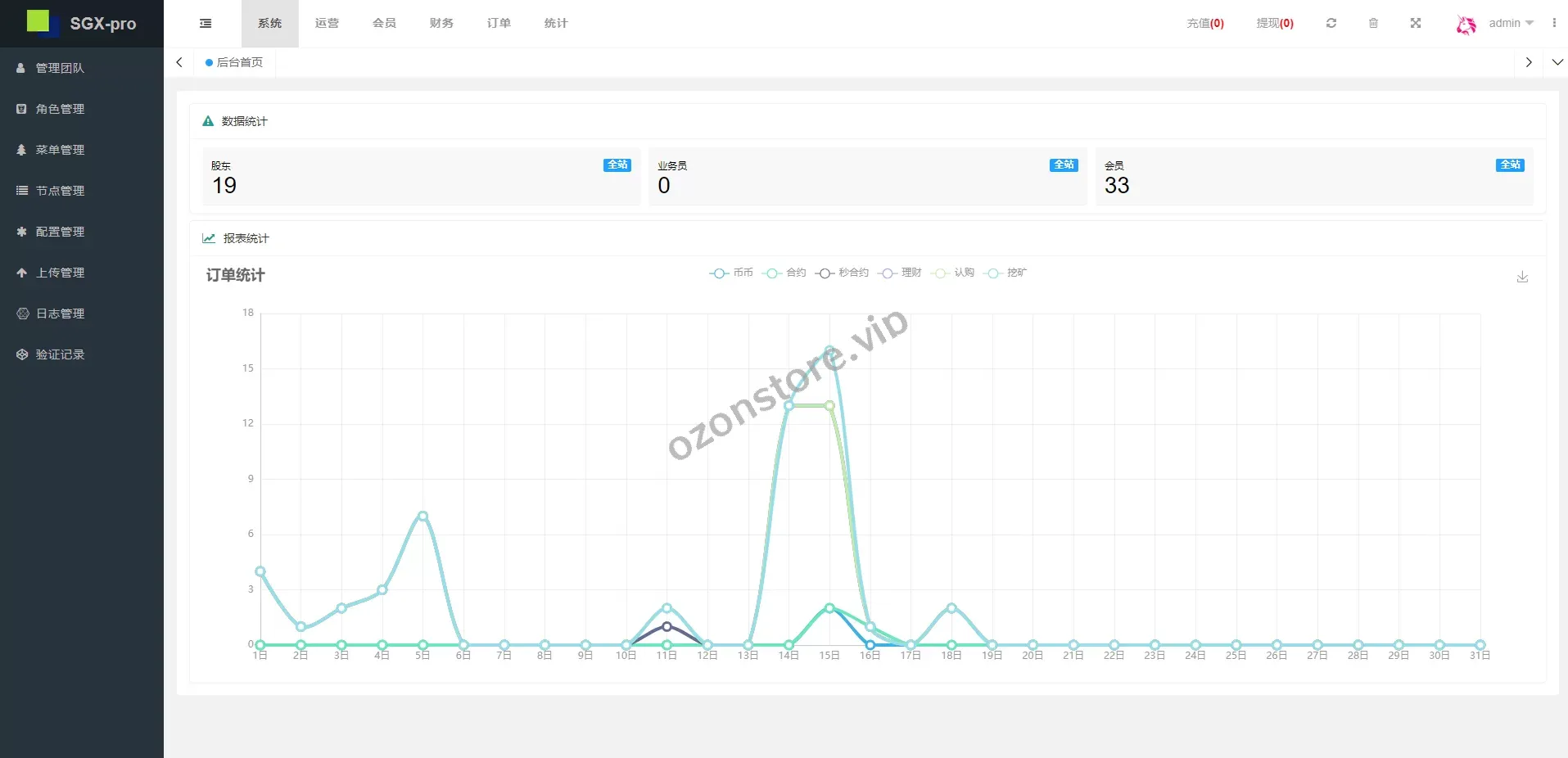Toggle the 币币 series in chart legend
The width and height of the screenshot is (1568, 758).
coord(731,273)
